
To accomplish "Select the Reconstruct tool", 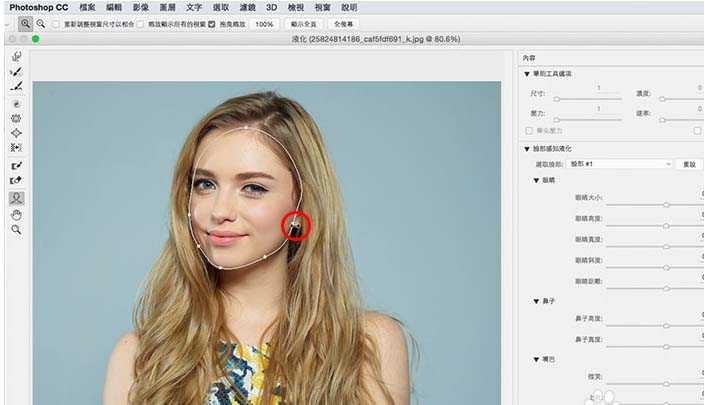I will coord(17,72).
